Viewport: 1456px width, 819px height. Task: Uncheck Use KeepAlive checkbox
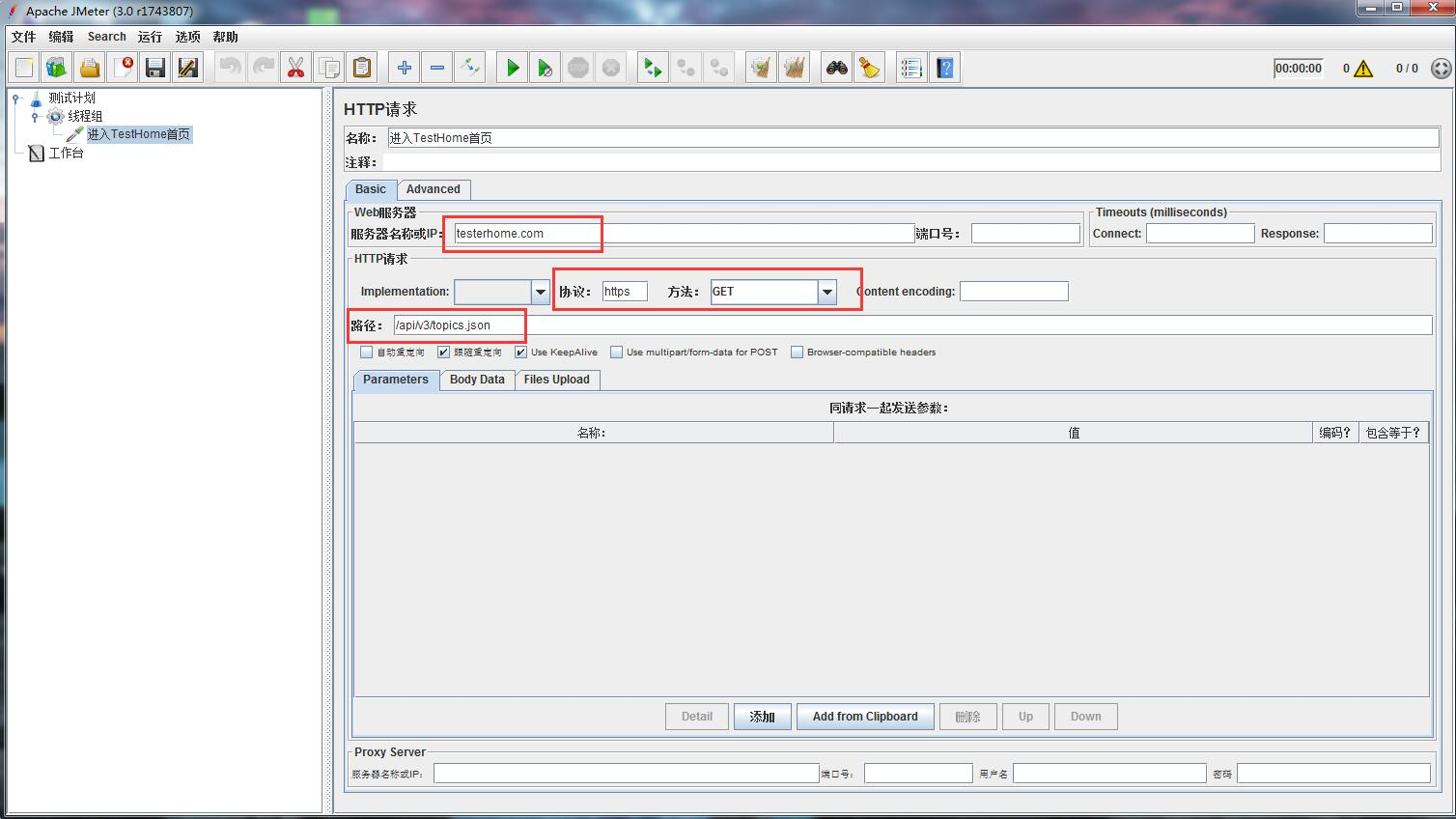tap(520, 353)
